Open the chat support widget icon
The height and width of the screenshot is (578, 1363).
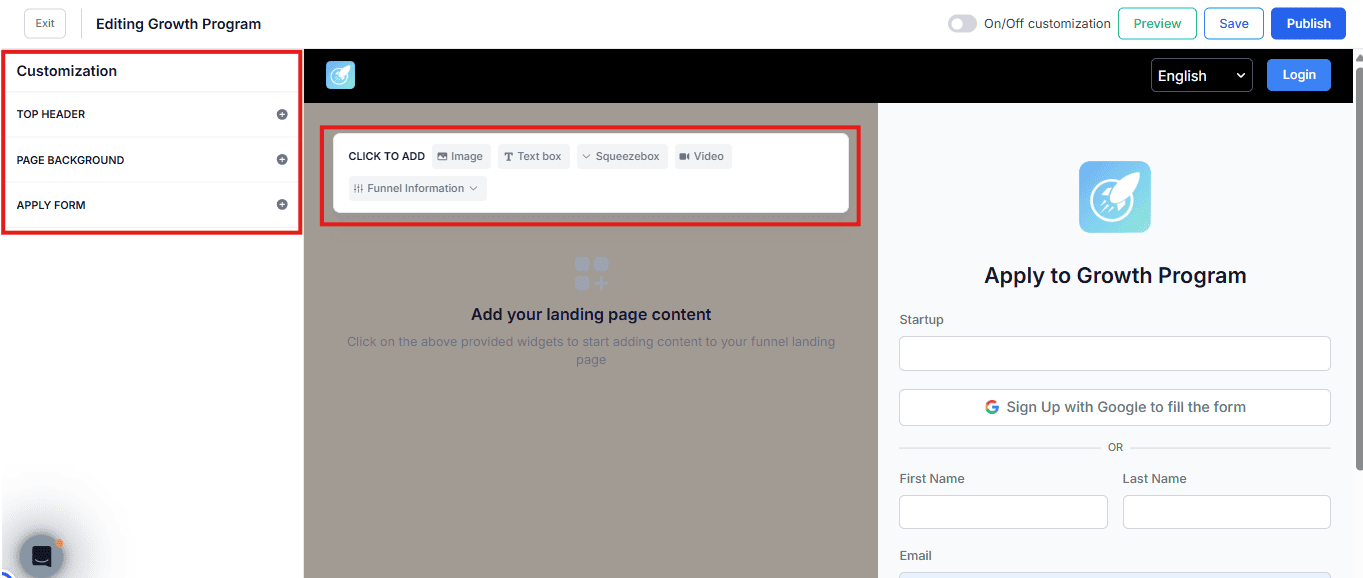(x=42, y=556)
